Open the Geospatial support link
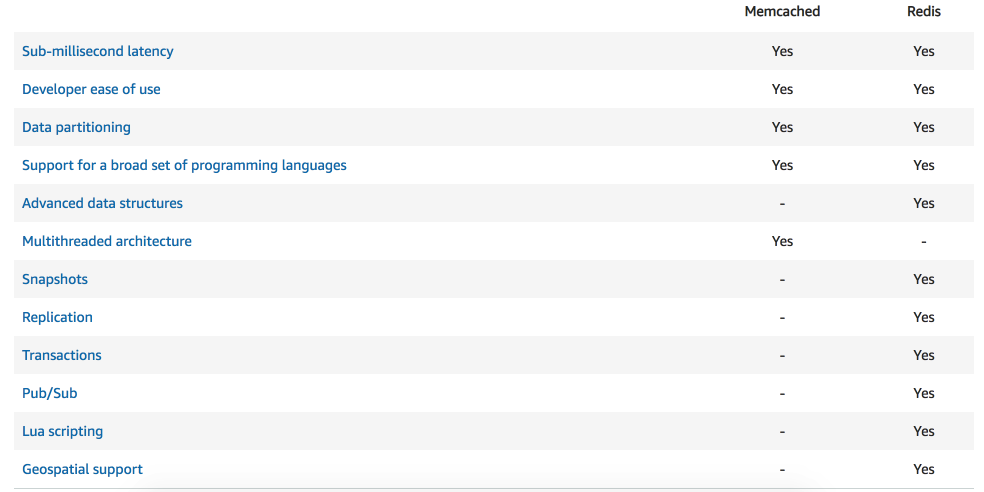The height and width of the screenshot is (492, 984). pyautogui.click(x=82, y=469)
